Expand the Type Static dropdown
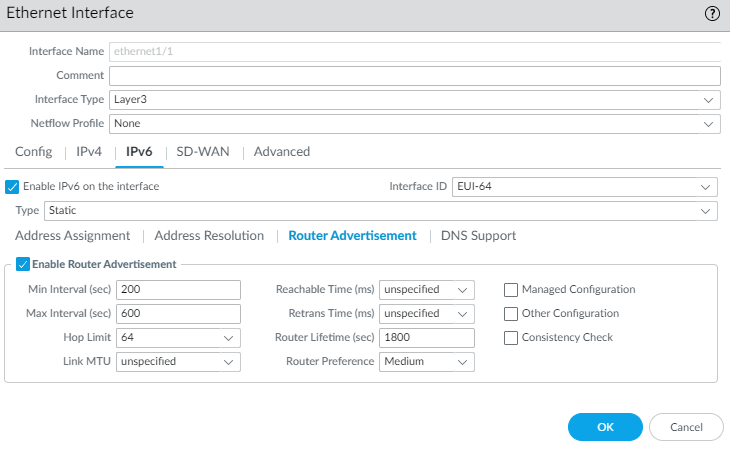Screen dimensions: 730x454 coord(380,211)
